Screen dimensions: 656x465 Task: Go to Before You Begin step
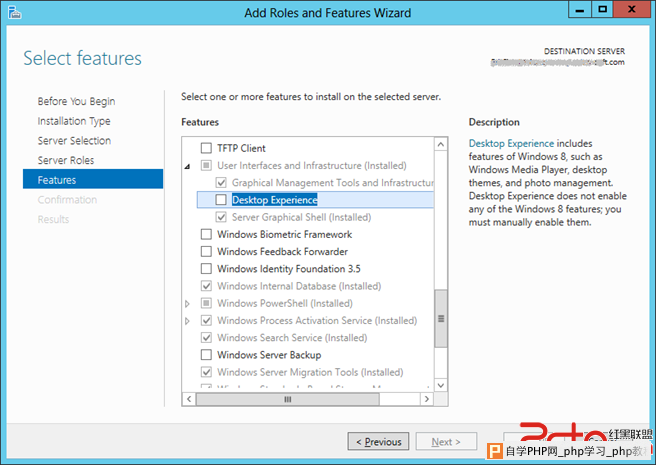[x=76, y=101]
